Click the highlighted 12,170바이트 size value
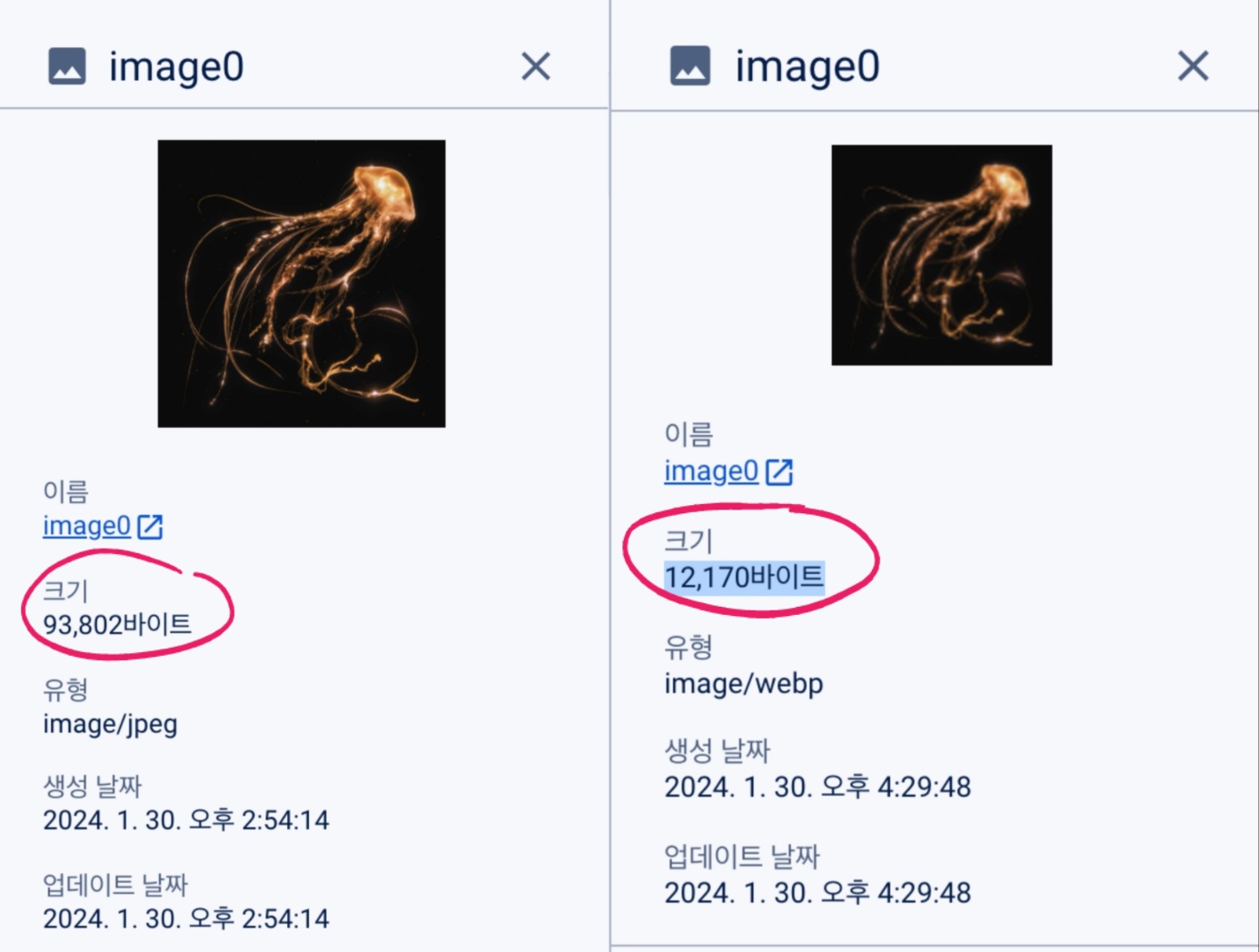 tap(744, 577)
